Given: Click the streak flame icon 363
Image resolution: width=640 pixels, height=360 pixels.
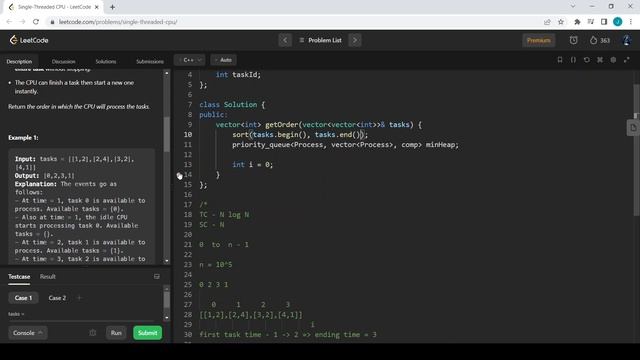Looking at the screenshot, I should [600, 40].
